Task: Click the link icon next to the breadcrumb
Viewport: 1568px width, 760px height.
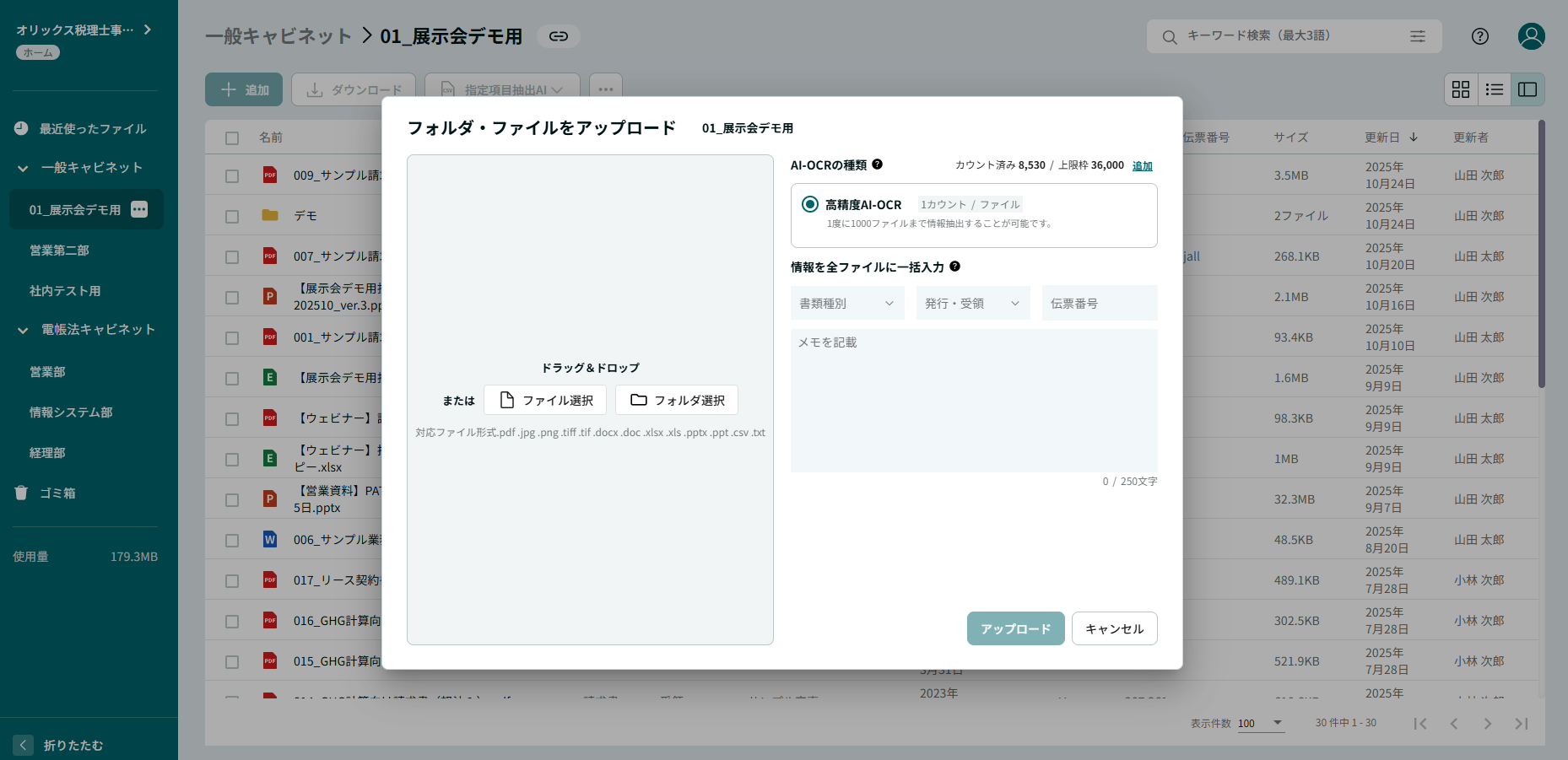Action: 558,36
